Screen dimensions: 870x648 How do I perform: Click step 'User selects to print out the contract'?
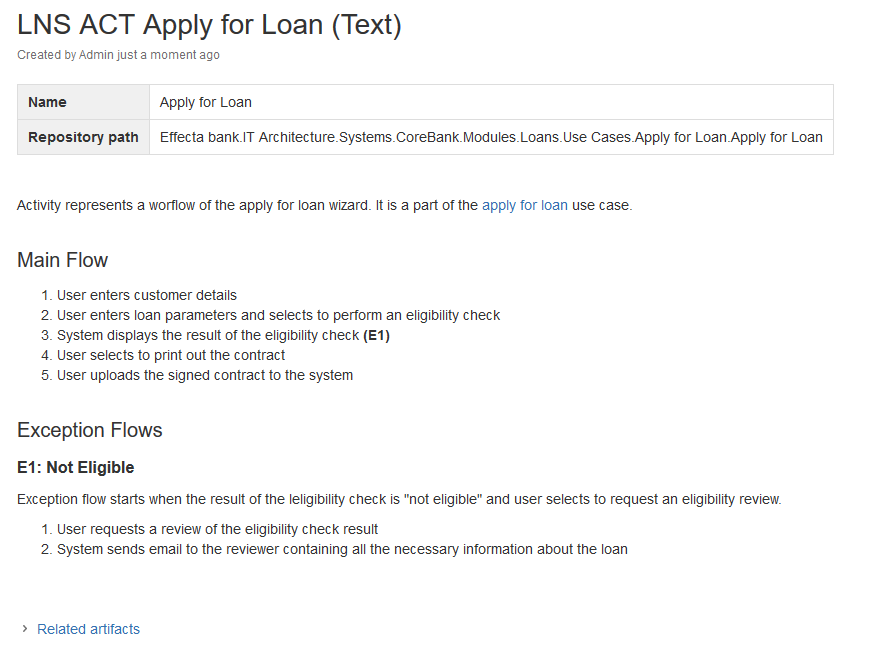click(170, 355)
